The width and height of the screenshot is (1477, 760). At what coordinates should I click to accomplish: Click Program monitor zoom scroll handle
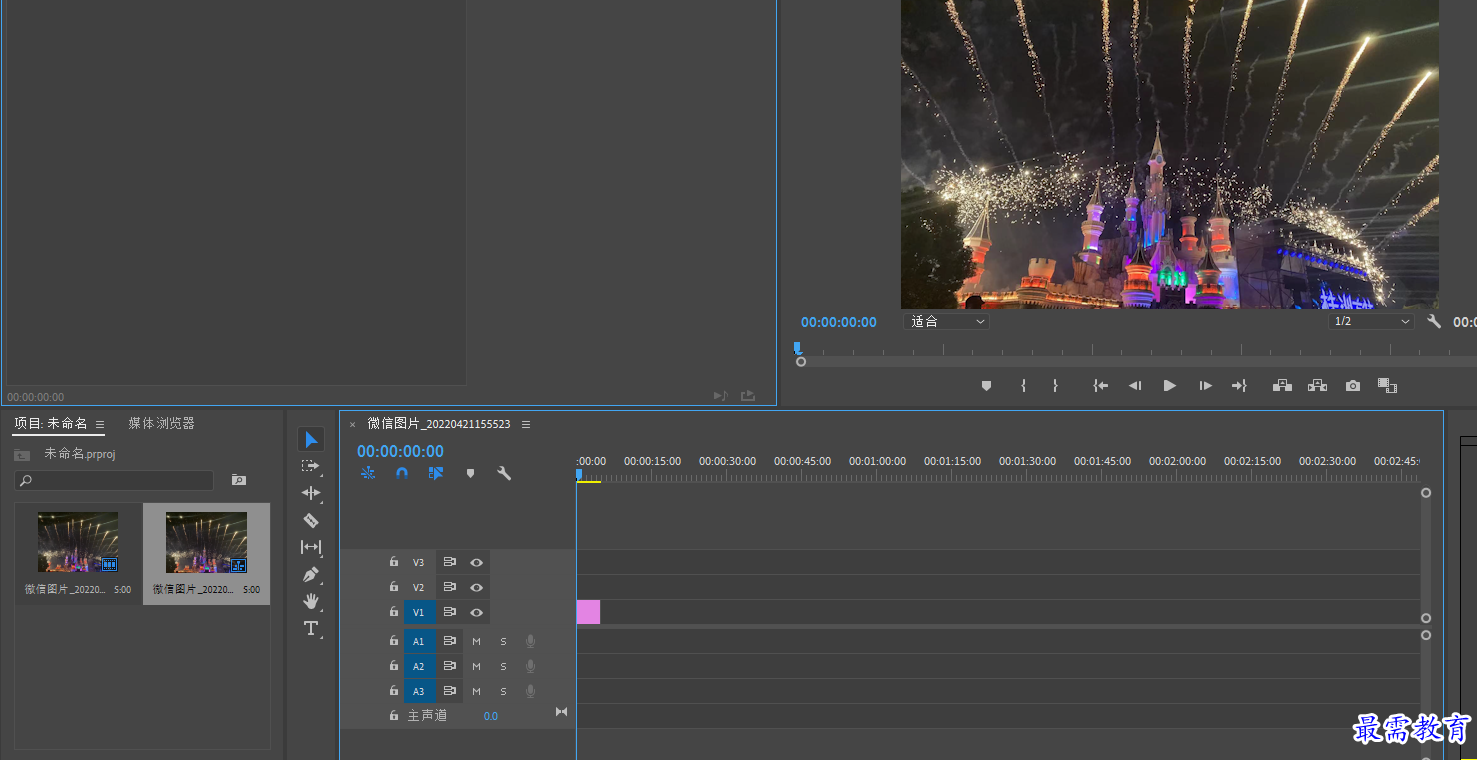pyautogui.click(x=801, y=361)
